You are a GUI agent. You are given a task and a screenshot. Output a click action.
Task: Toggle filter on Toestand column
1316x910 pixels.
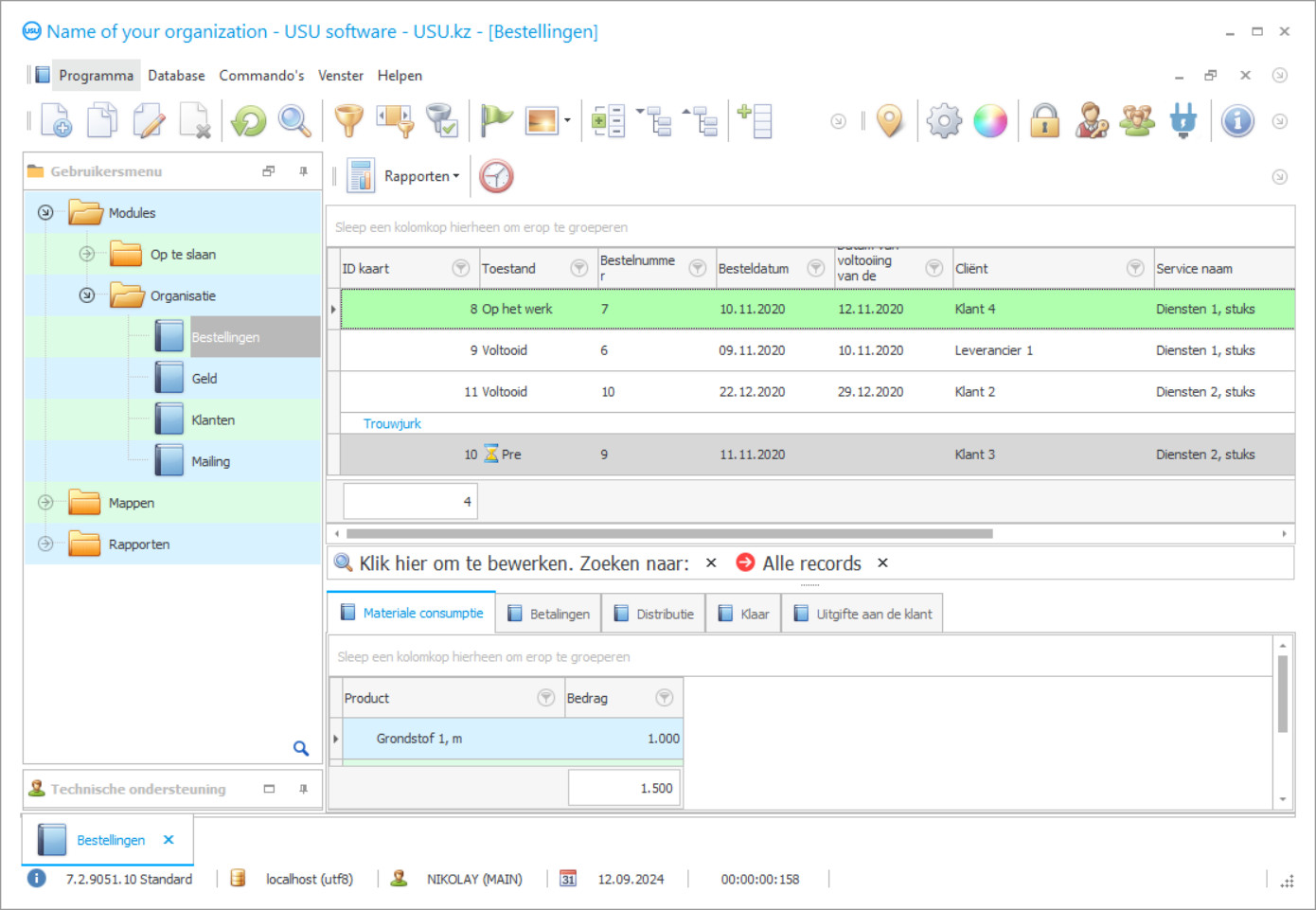point(578,269)
